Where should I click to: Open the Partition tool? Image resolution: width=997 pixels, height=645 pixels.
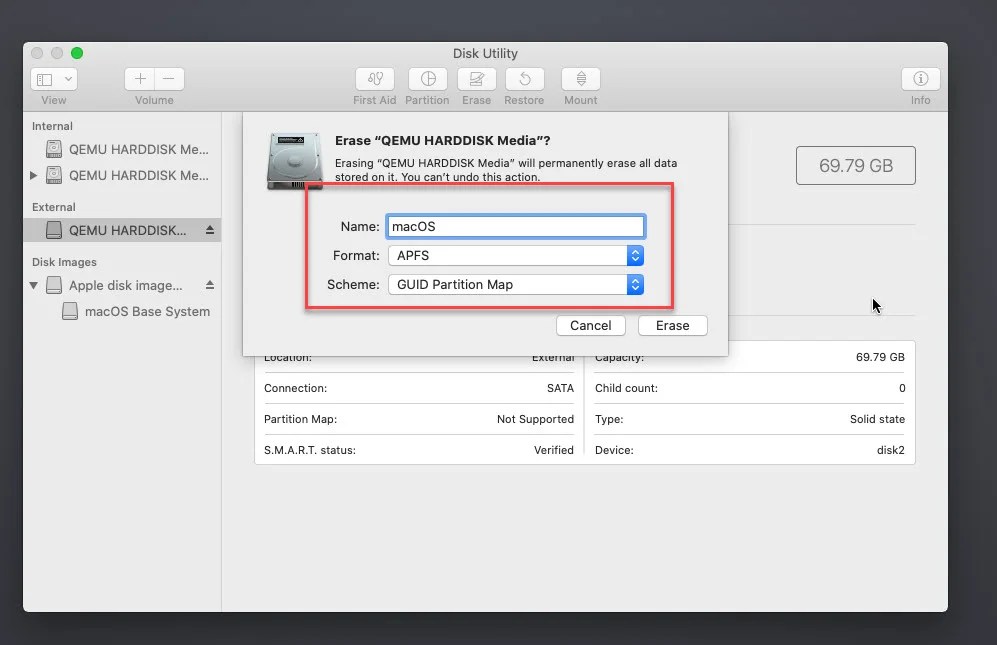tap(427, 82)
